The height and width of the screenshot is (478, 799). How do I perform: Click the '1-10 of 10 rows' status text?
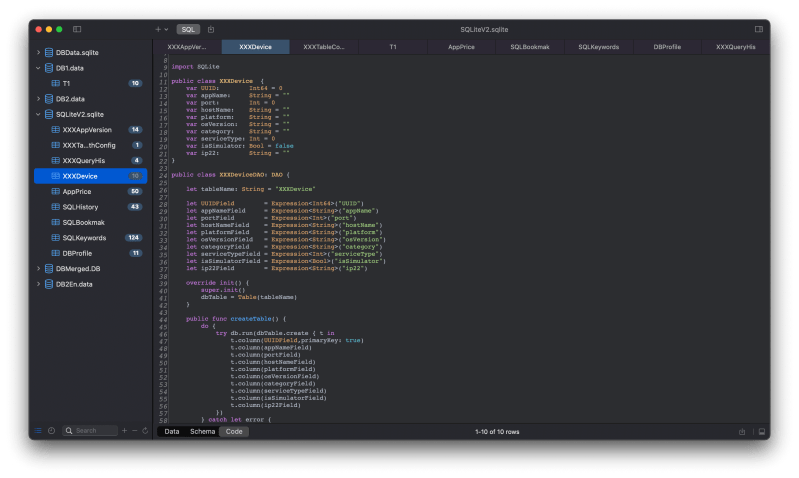[497, 432]
